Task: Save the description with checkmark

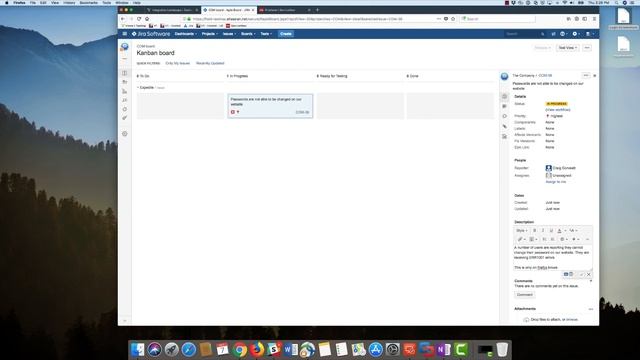Action: 582,274
